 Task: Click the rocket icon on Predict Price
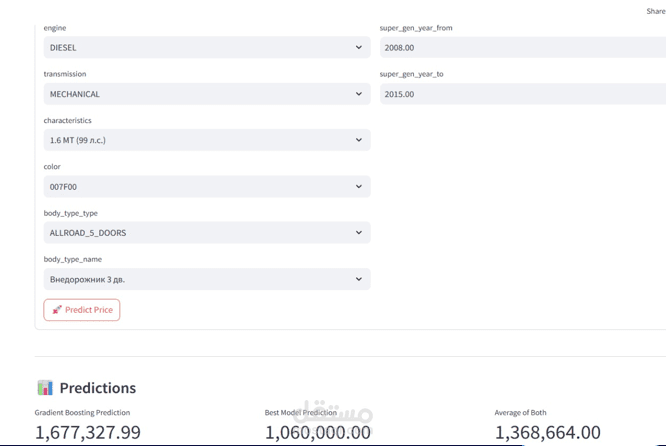click(57, 310)
